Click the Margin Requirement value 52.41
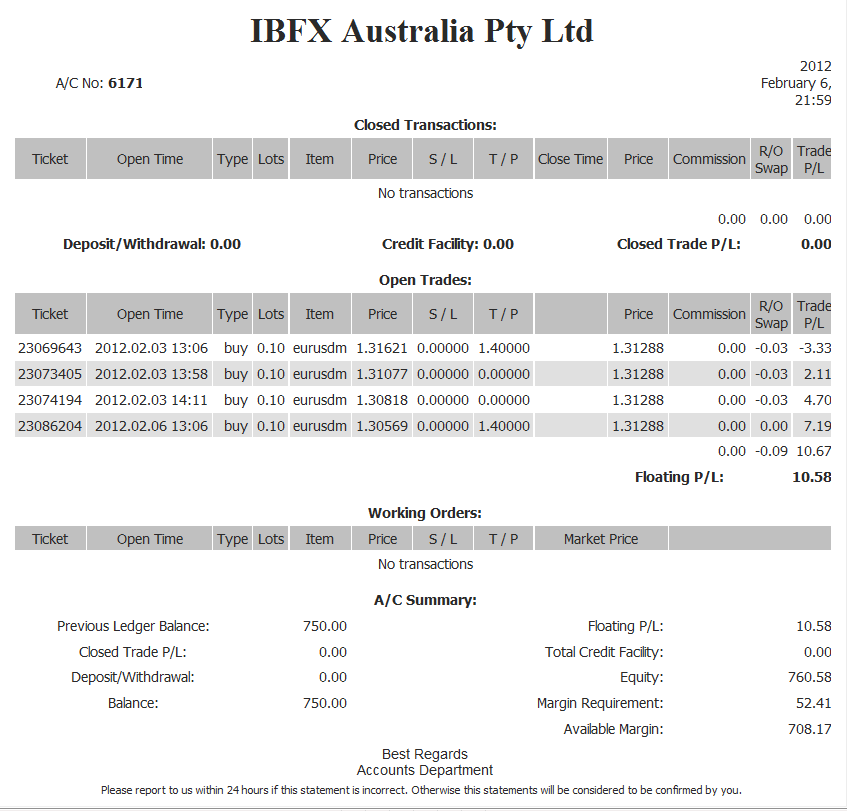 click(813, 703)
